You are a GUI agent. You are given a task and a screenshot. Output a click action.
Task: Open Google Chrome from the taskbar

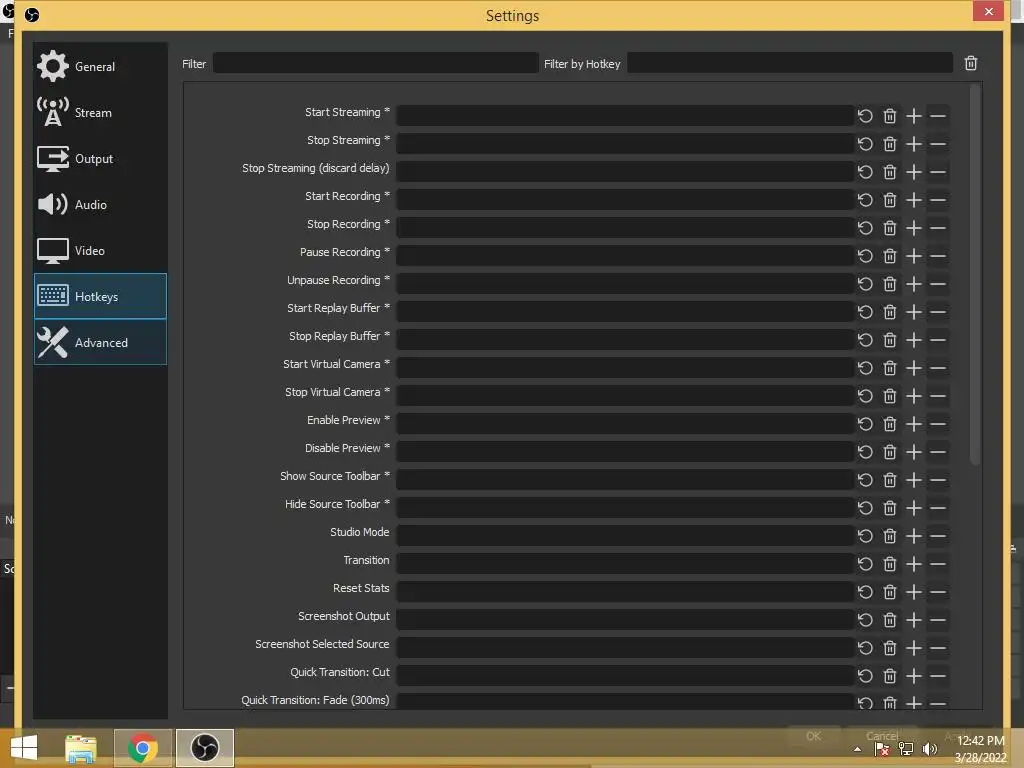click(x=142, y=748)
